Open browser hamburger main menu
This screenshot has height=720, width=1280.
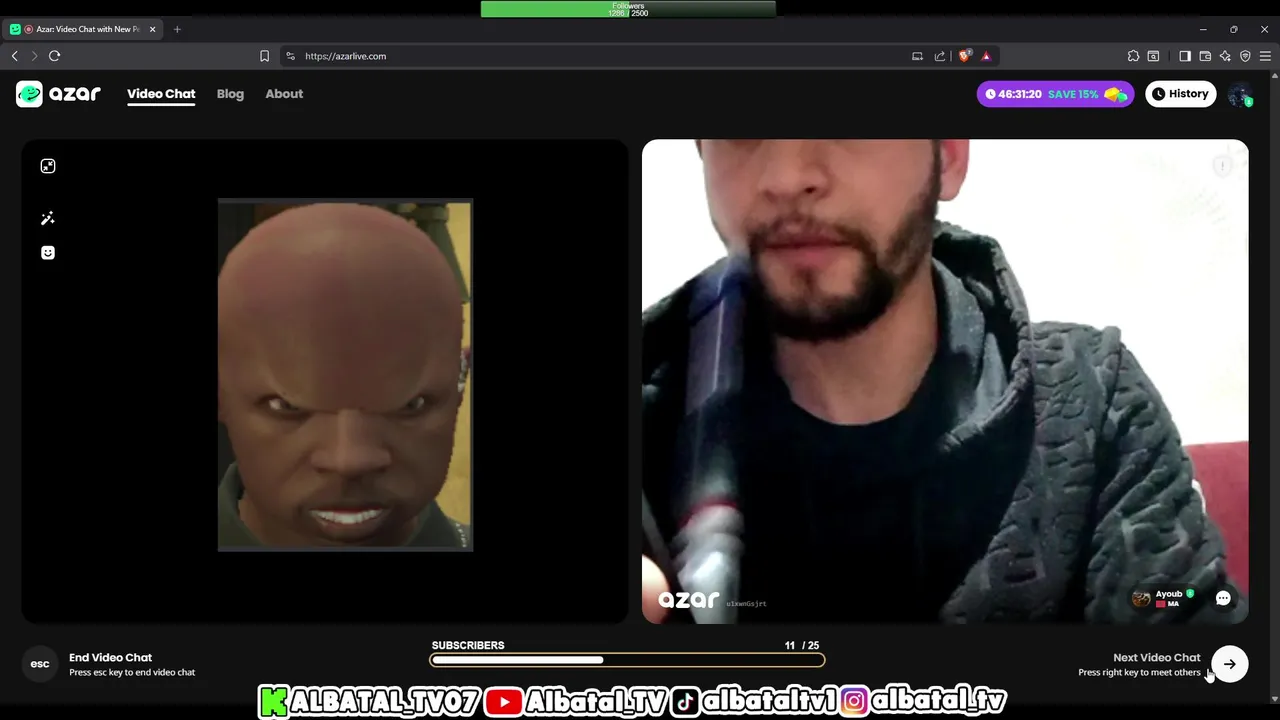coord(1265,56)
